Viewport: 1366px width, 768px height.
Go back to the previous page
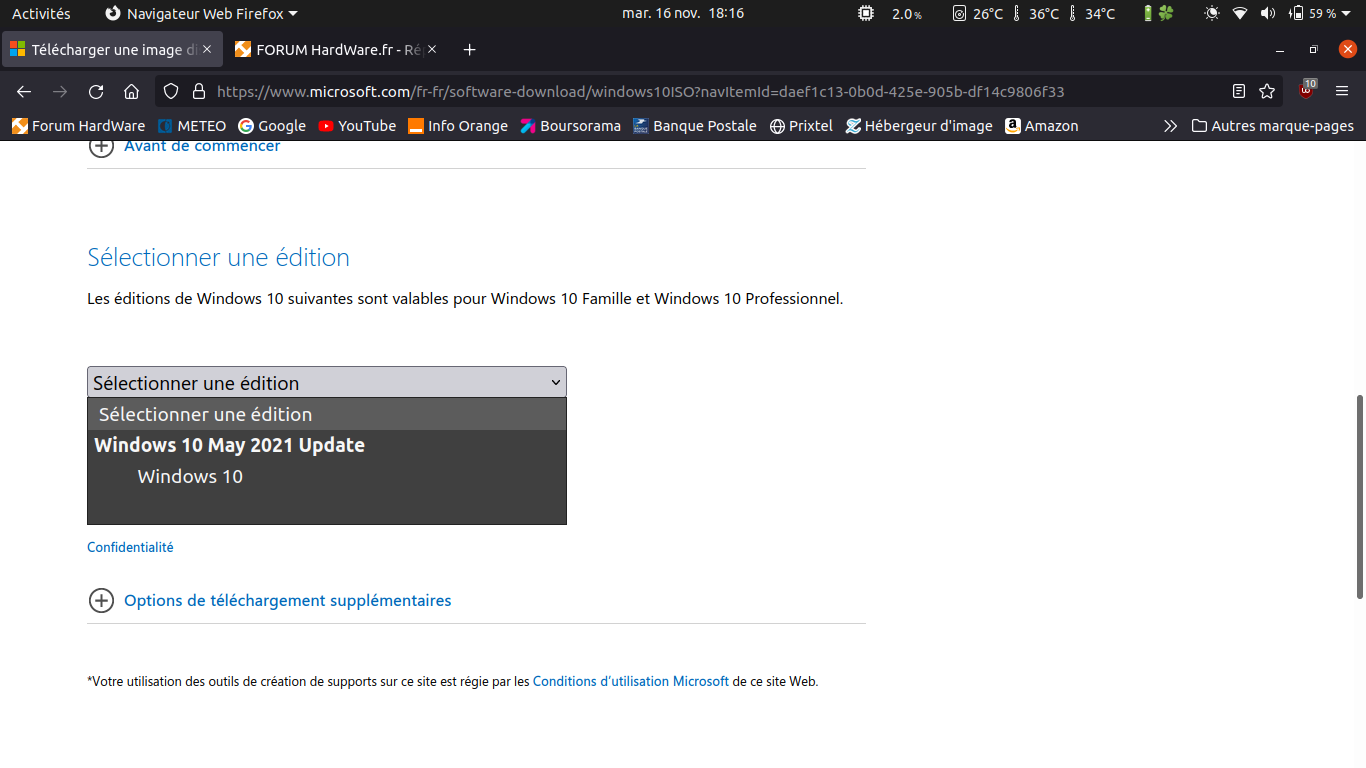(24, 92)
